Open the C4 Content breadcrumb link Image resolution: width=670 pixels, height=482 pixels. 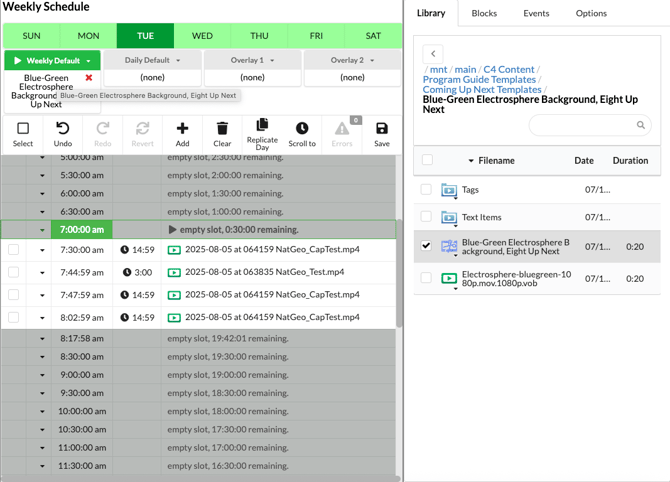(508, 70)
